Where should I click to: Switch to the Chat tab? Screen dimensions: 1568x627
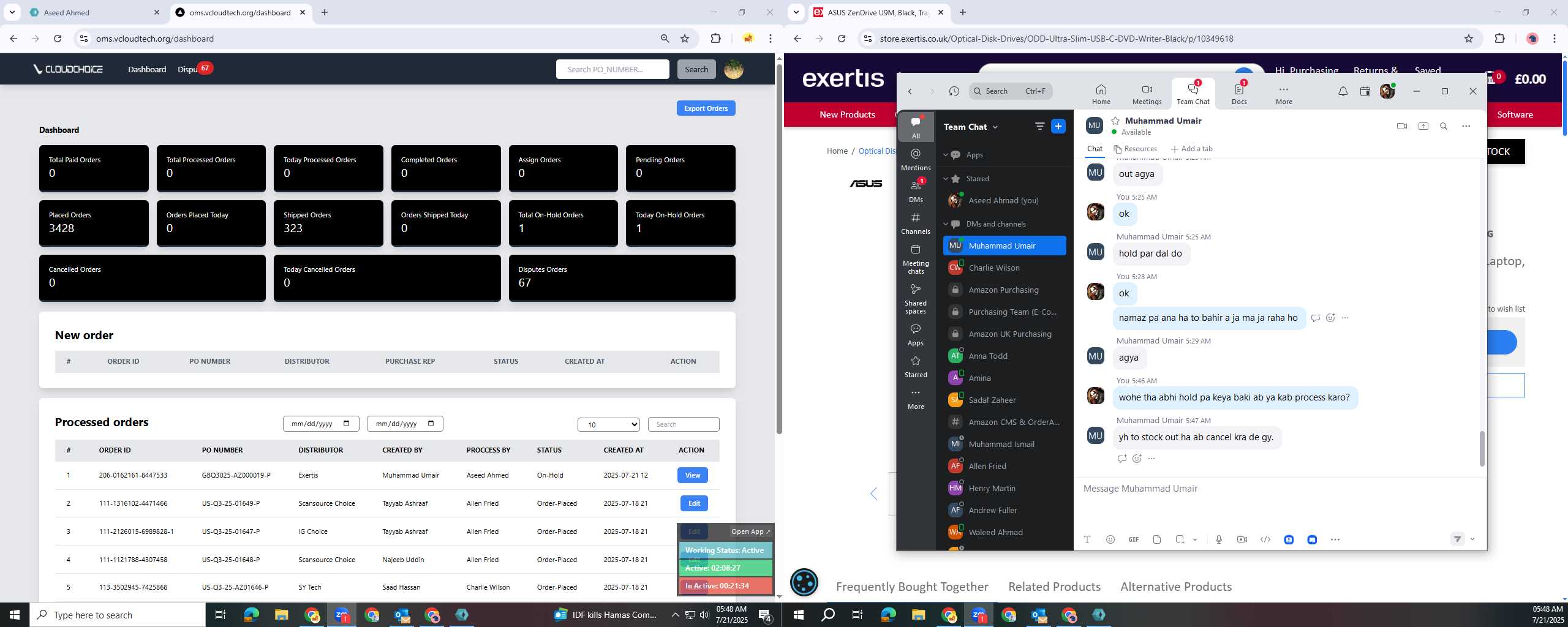tap(1095, 149)
